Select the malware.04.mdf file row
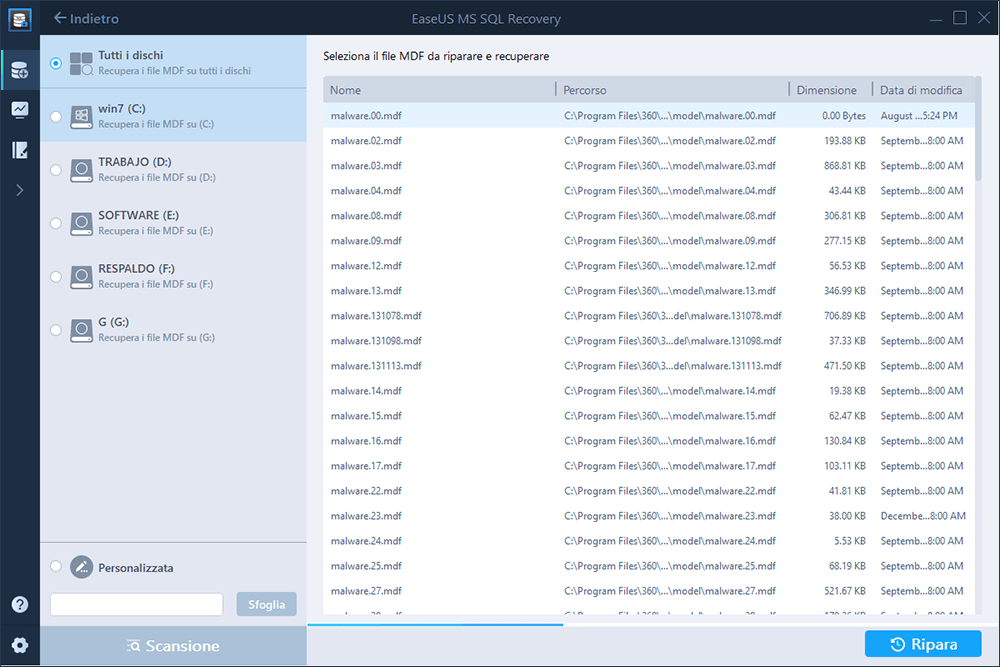The width and height of the screenshot is (1000, 667). click(x=649, y=191)
